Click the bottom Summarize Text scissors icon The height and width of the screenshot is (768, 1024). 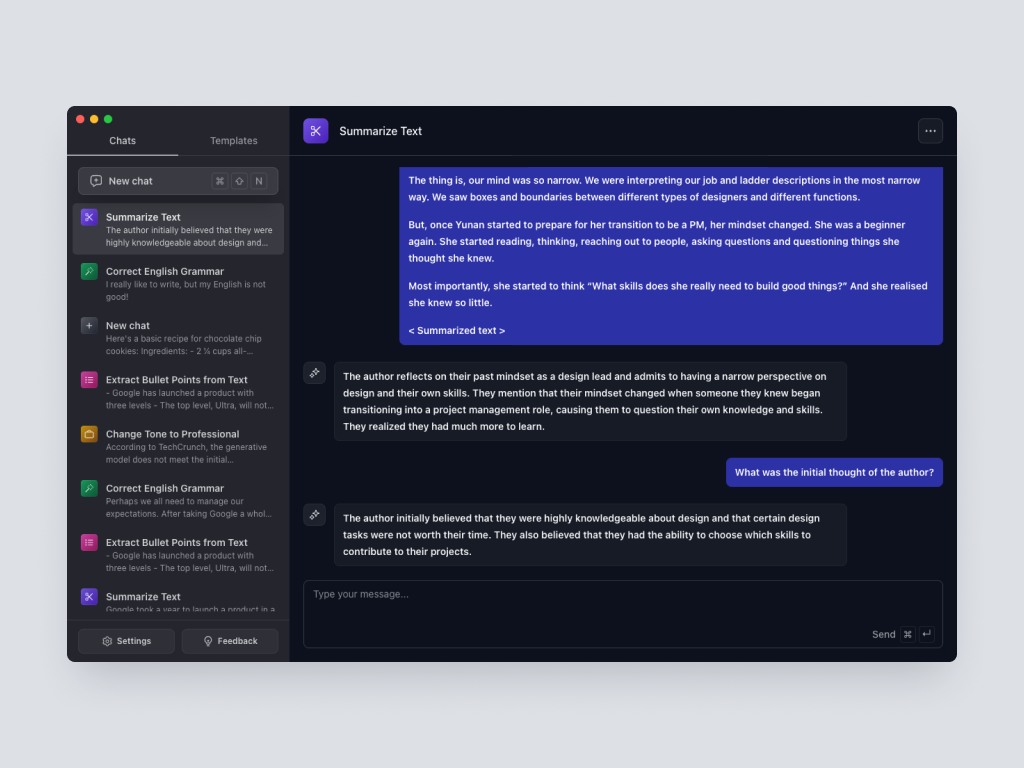click(x=89, y=597)
